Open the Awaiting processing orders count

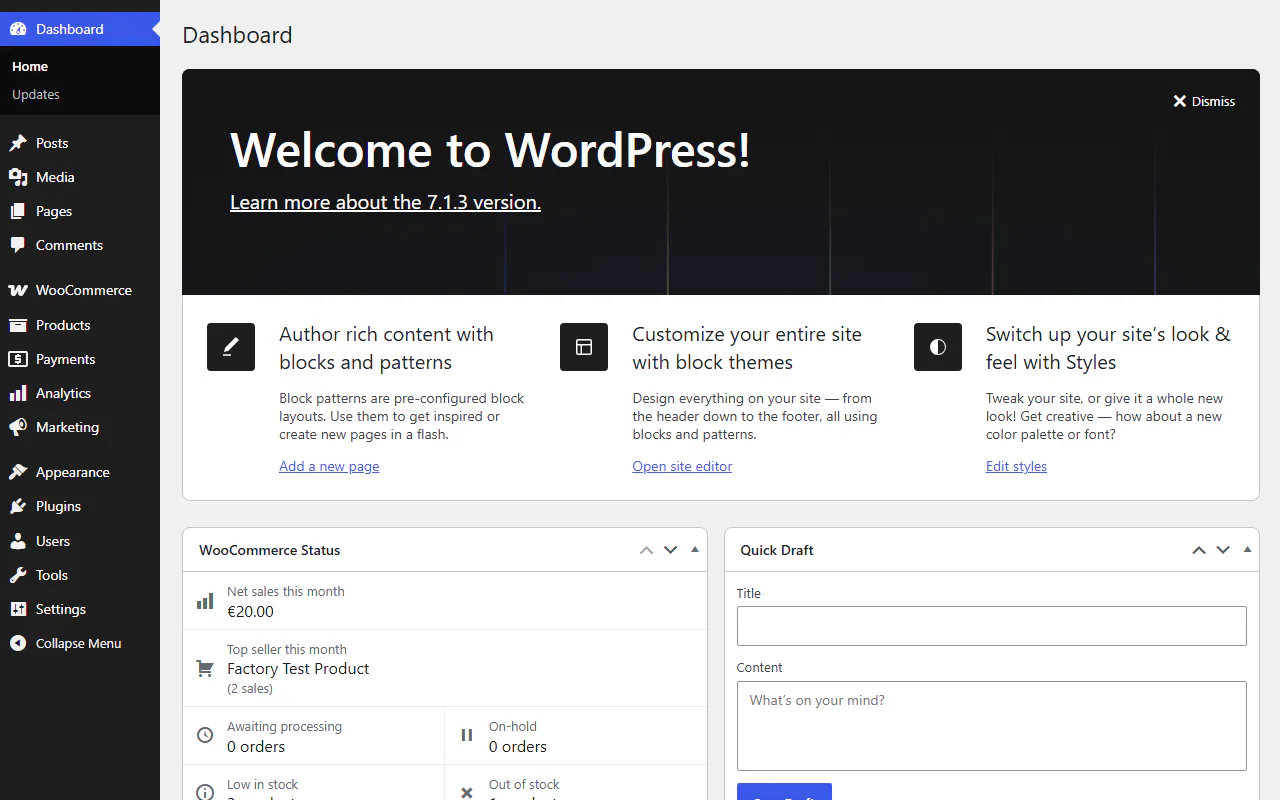(256, 746)
